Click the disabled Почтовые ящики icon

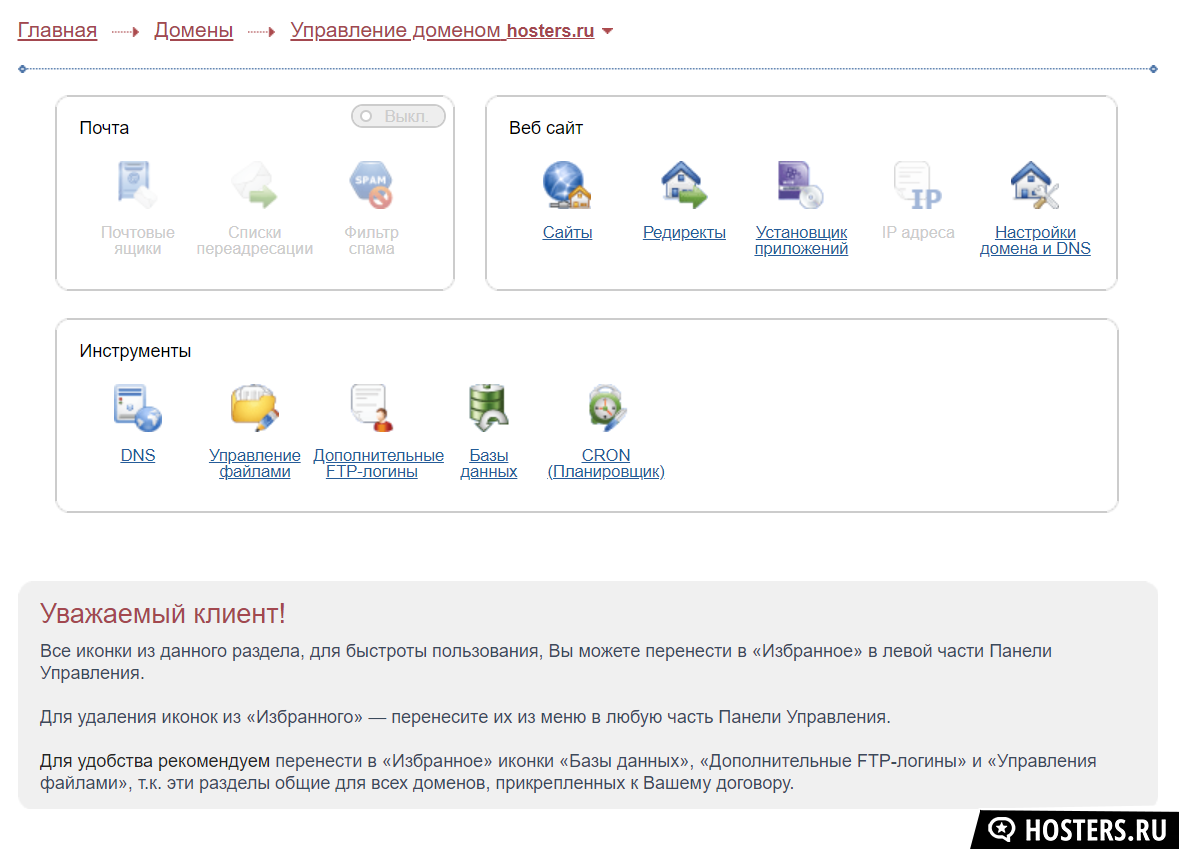coord(137,185)
